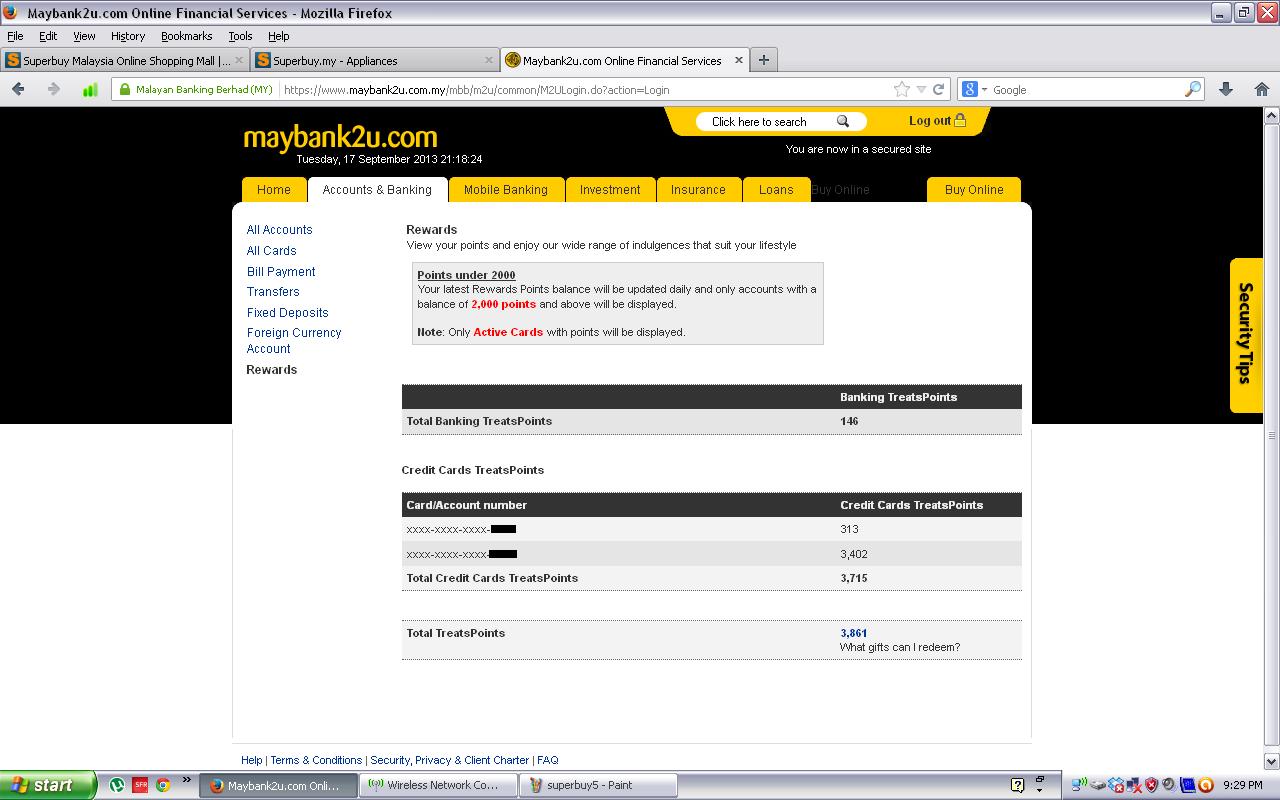Open the bookmark star dropdown arrow

click(921, 89)
